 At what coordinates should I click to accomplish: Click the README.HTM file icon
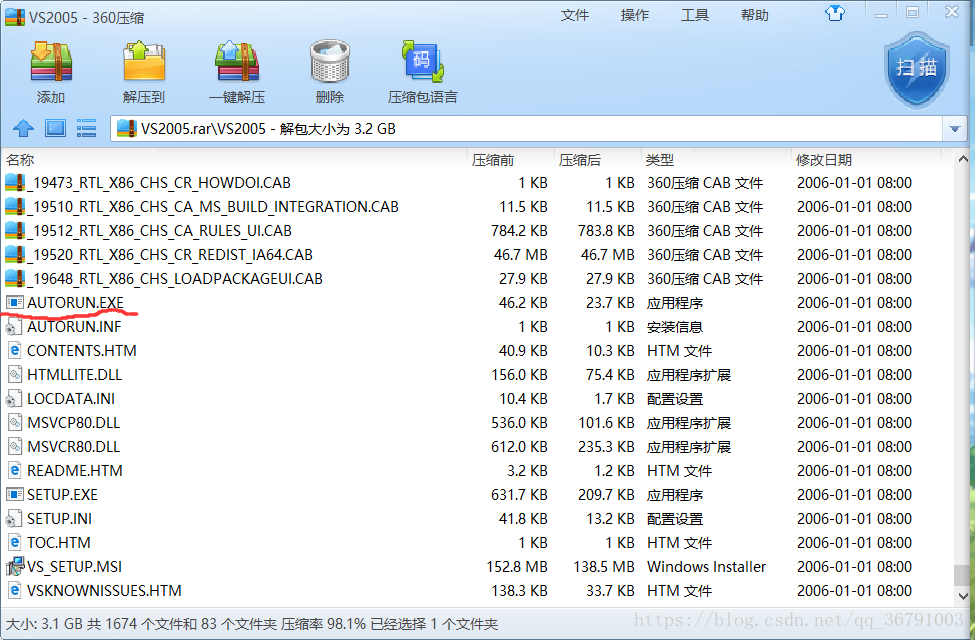[x=15, y=470]
